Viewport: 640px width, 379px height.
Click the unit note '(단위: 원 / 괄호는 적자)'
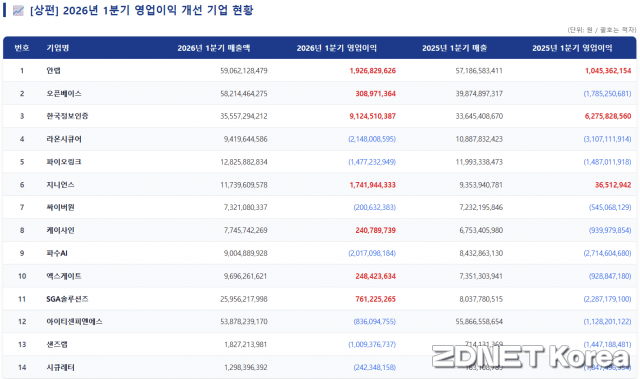602,30
